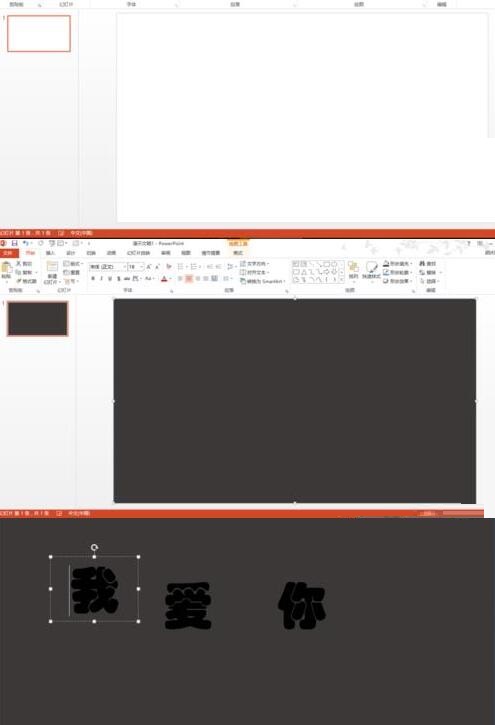The height and width of the screenshot is (725, 495).
Task: Open the File tab
Action: (8, 253)
